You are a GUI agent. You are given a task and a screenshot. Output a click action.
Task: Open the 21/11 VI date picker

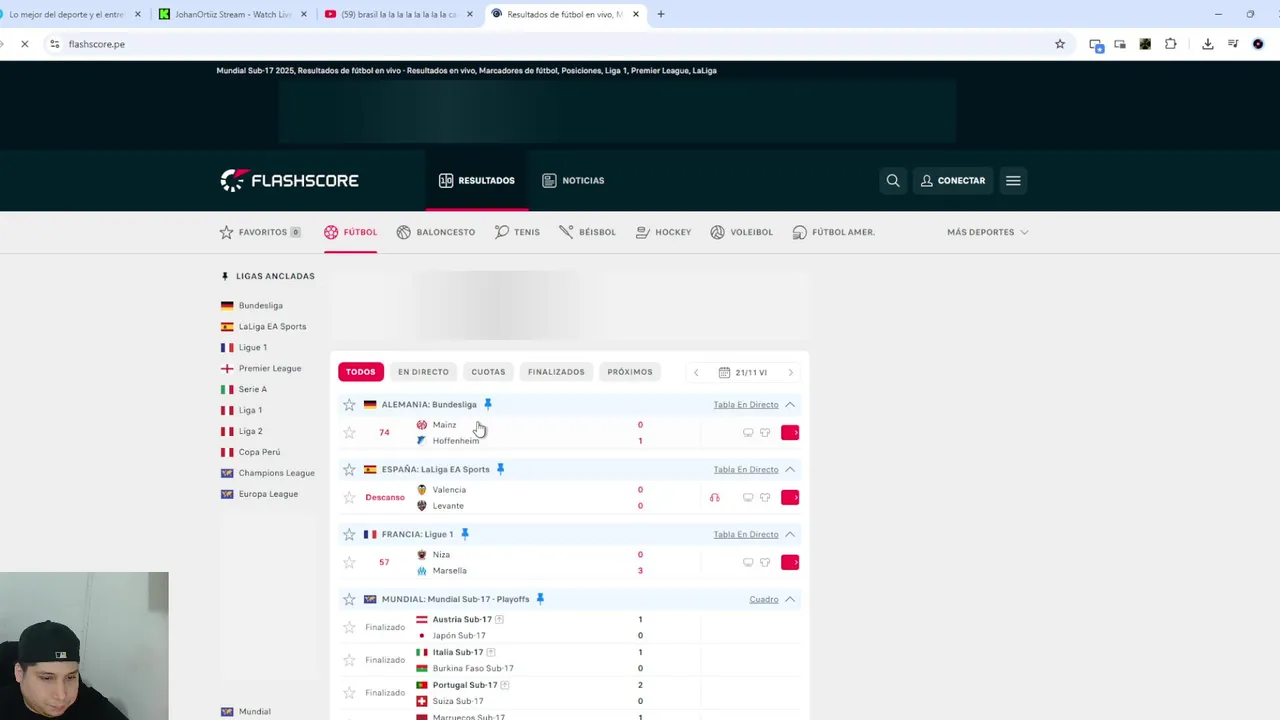pos(743,372)
